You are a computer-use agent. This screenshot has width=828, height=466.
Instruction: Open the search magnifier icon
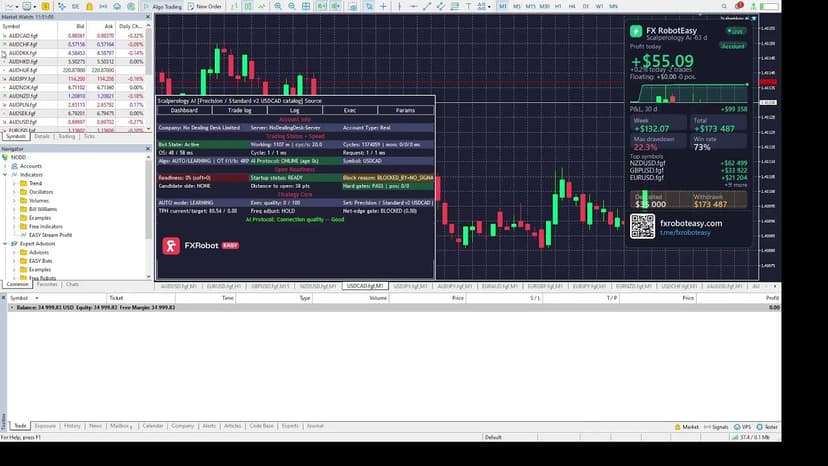click(724, 6)
